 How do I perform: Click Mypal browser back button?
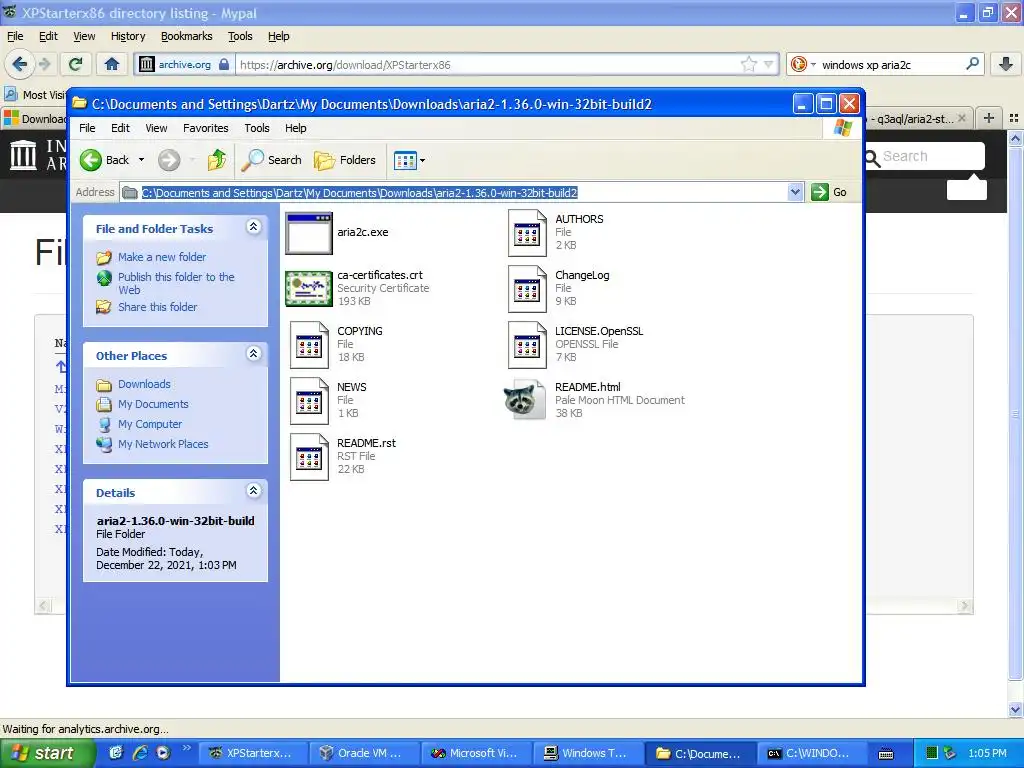pos(20,64)
